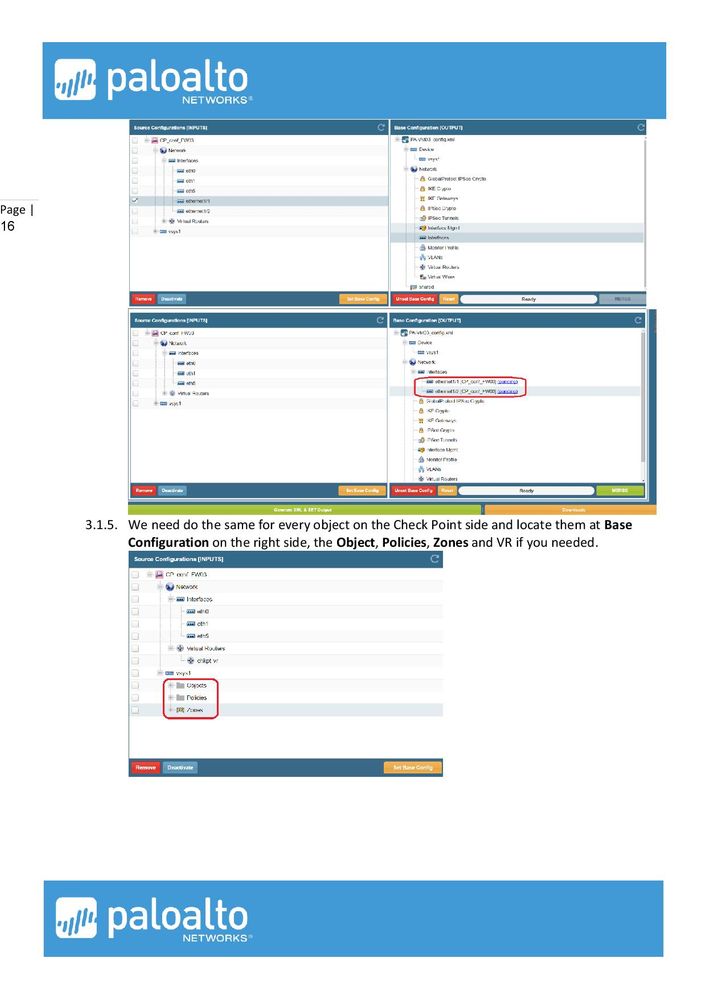Click Unset Base Config beside green MERGE
The height and width of the screenshot is (999, 706).
coord(414,491)
